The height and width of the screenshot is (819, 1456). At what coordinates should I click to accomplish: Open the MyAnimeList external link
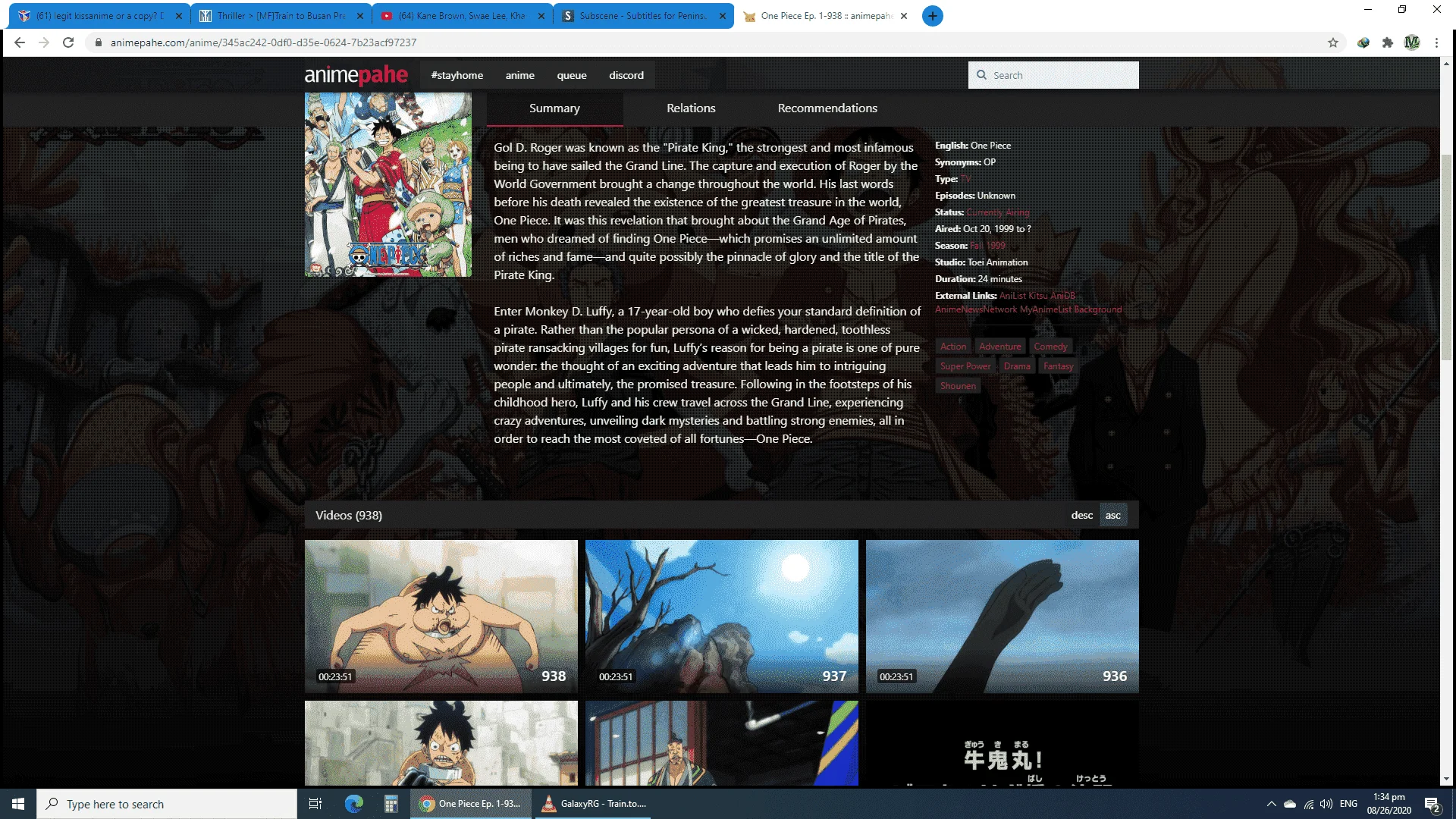pyautogui.click(x=1046, y=309)
